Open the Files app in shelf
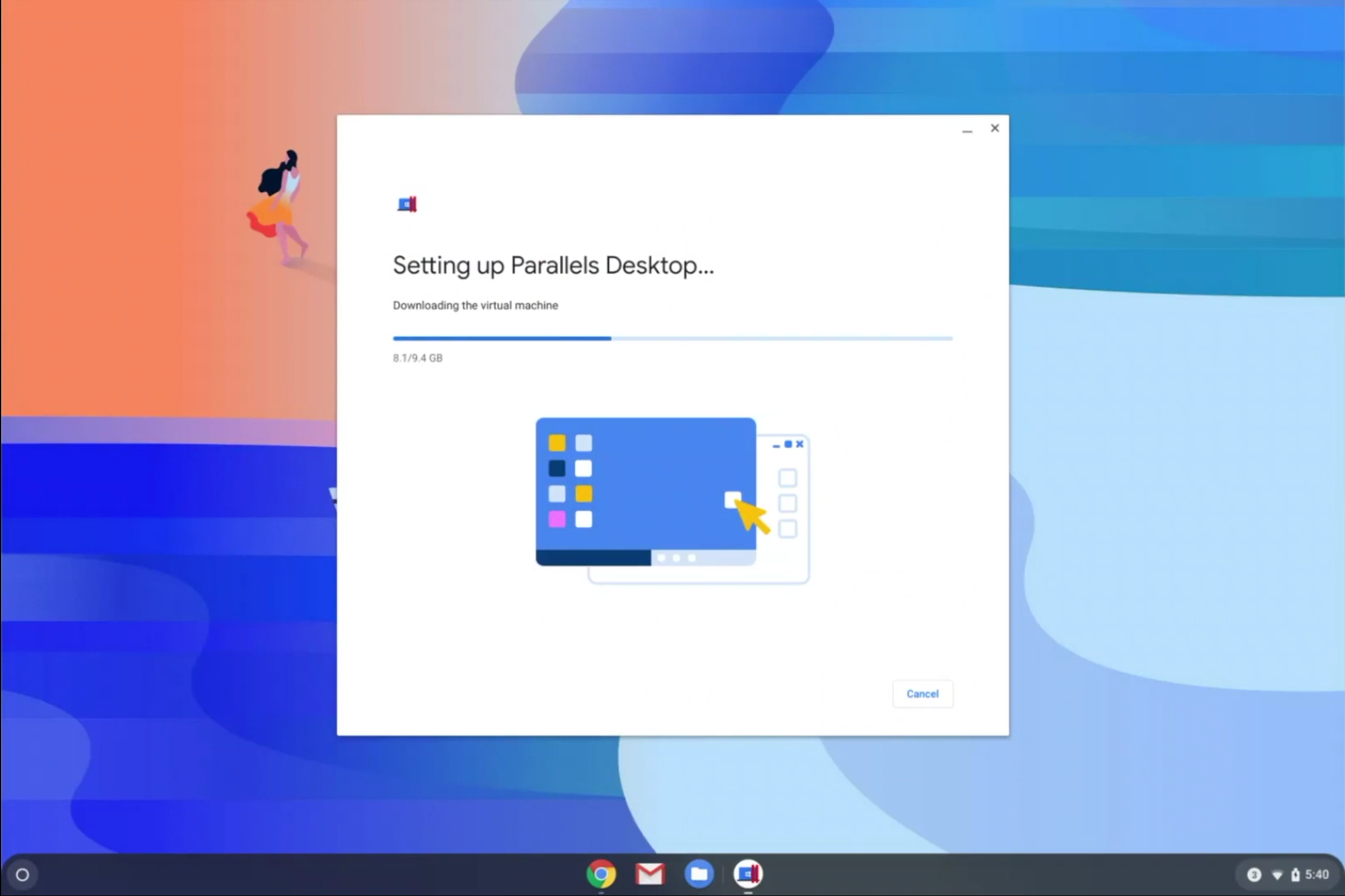The width and height of the screenshot is (1345, 896). [x=699, y=874]
